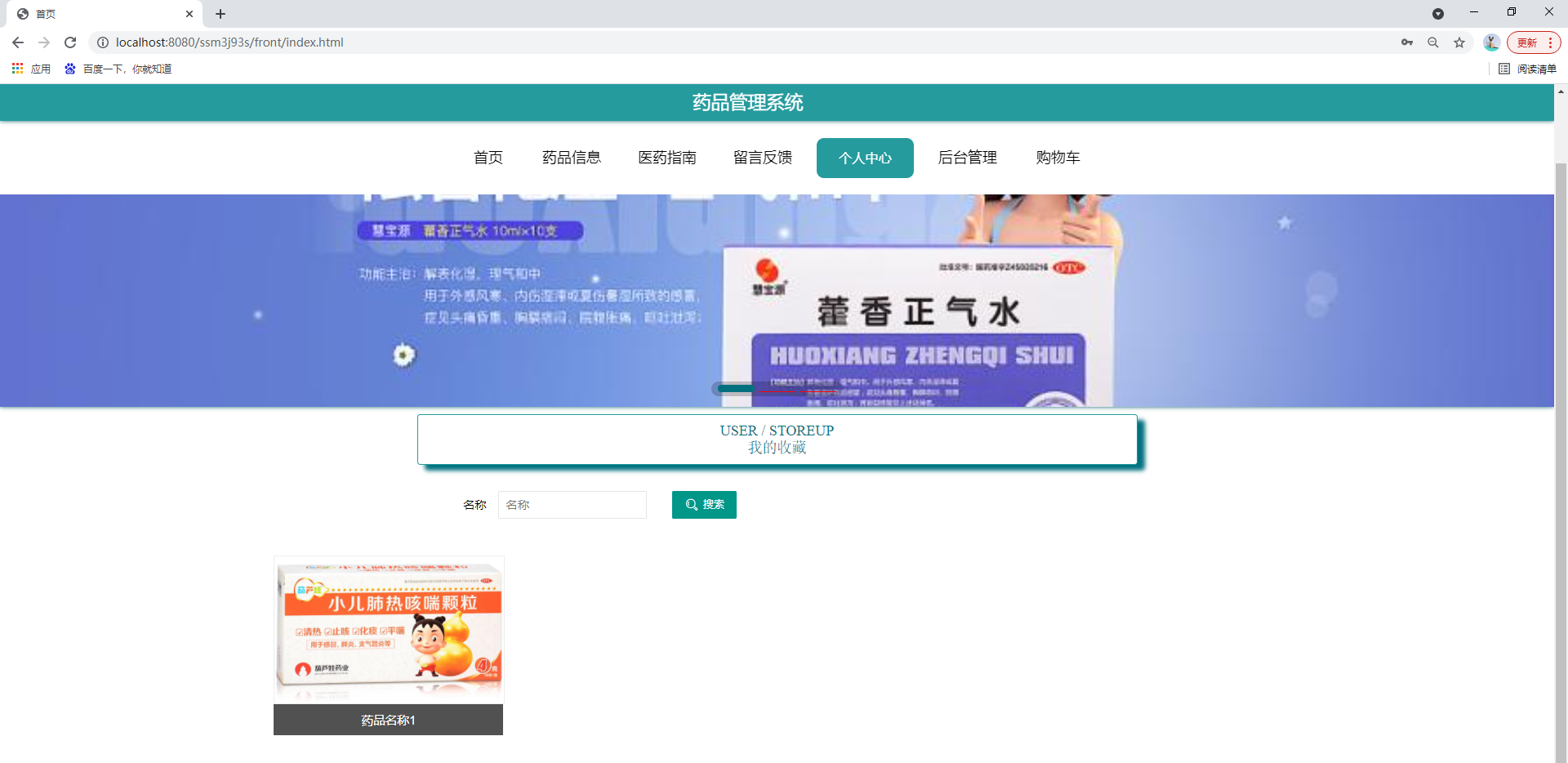Click the page vertical scrollbar
1568x763 pixels.
1561,462
